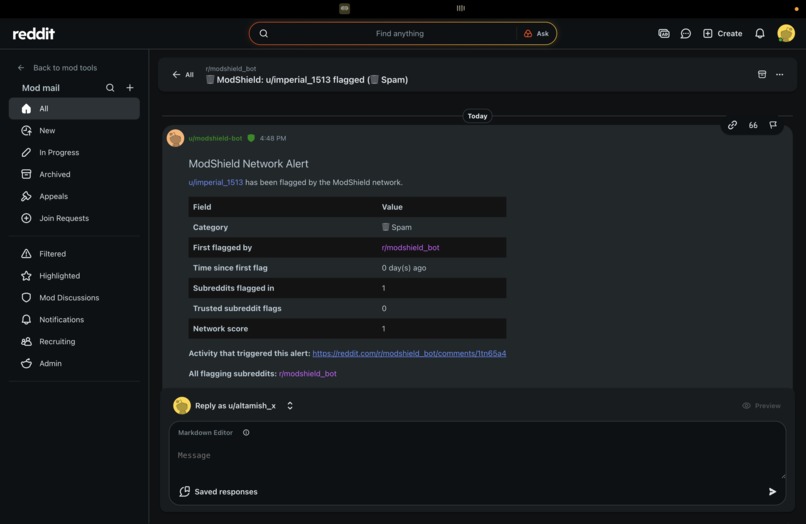Open r/modshield_bot under All flagging subreddits
This screenshot has width=806, height=524.
tap(307, 373)
